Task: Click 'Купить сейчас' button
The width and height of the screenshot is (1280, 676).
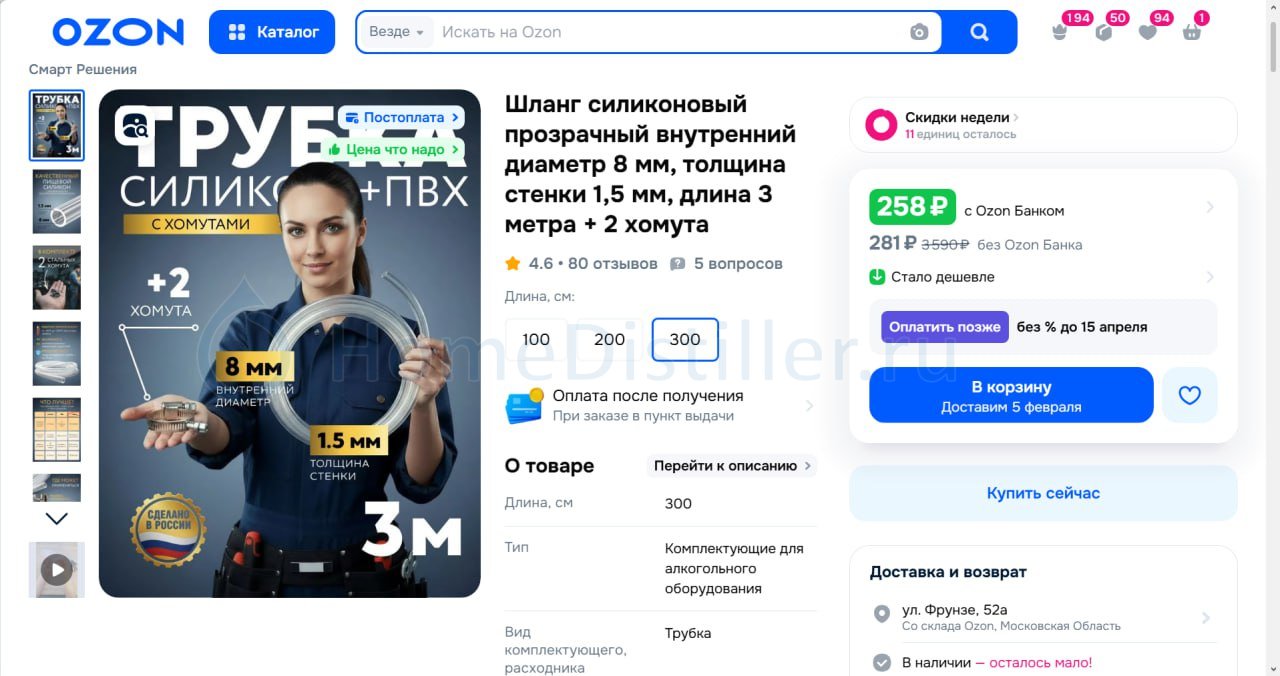Action: pos(1043,493)
